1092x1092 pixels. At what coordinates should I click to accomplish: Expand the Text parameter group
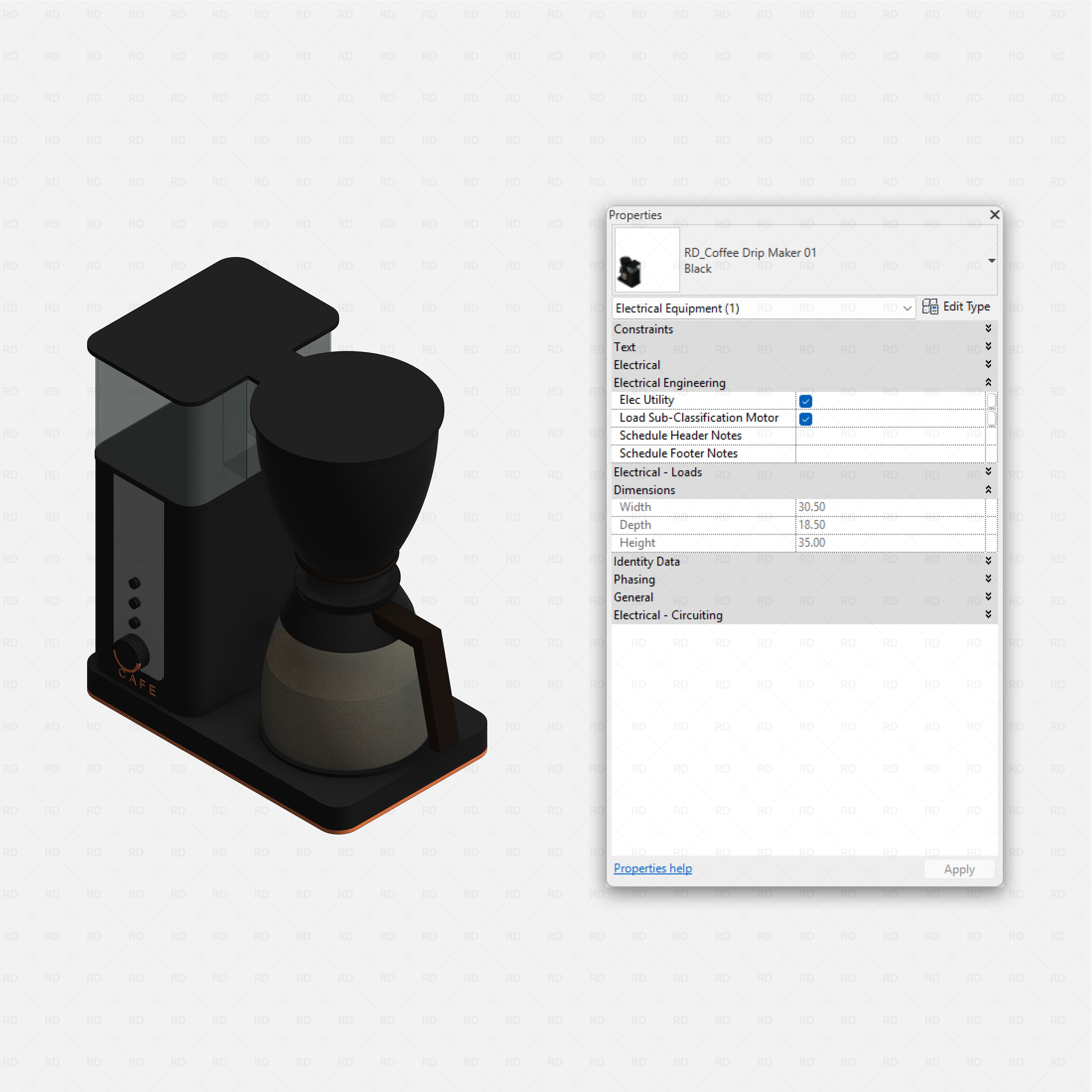(989, 346)
